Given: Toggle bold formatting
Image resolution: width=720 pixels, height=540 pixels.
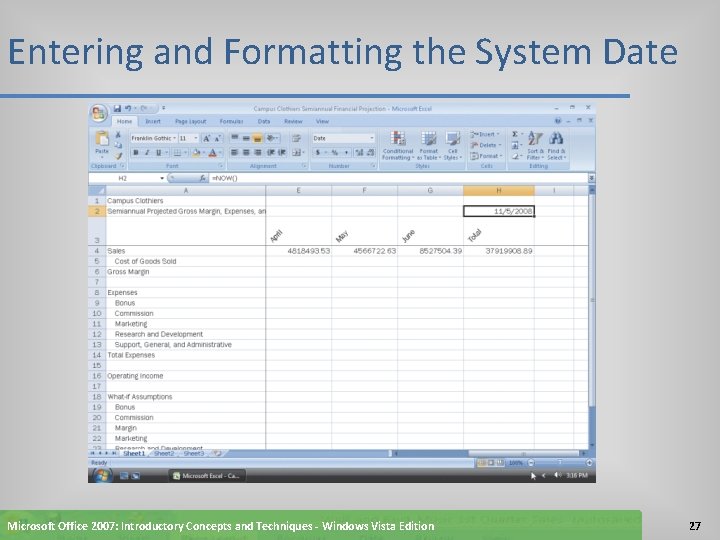Looking at the screenshot, I should coord(135,152).
